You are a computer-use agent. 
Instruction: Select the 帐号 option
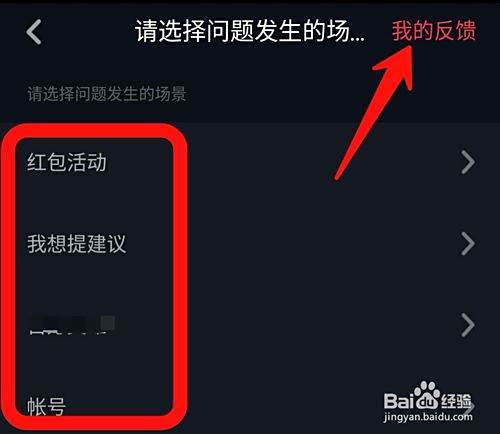46,406
